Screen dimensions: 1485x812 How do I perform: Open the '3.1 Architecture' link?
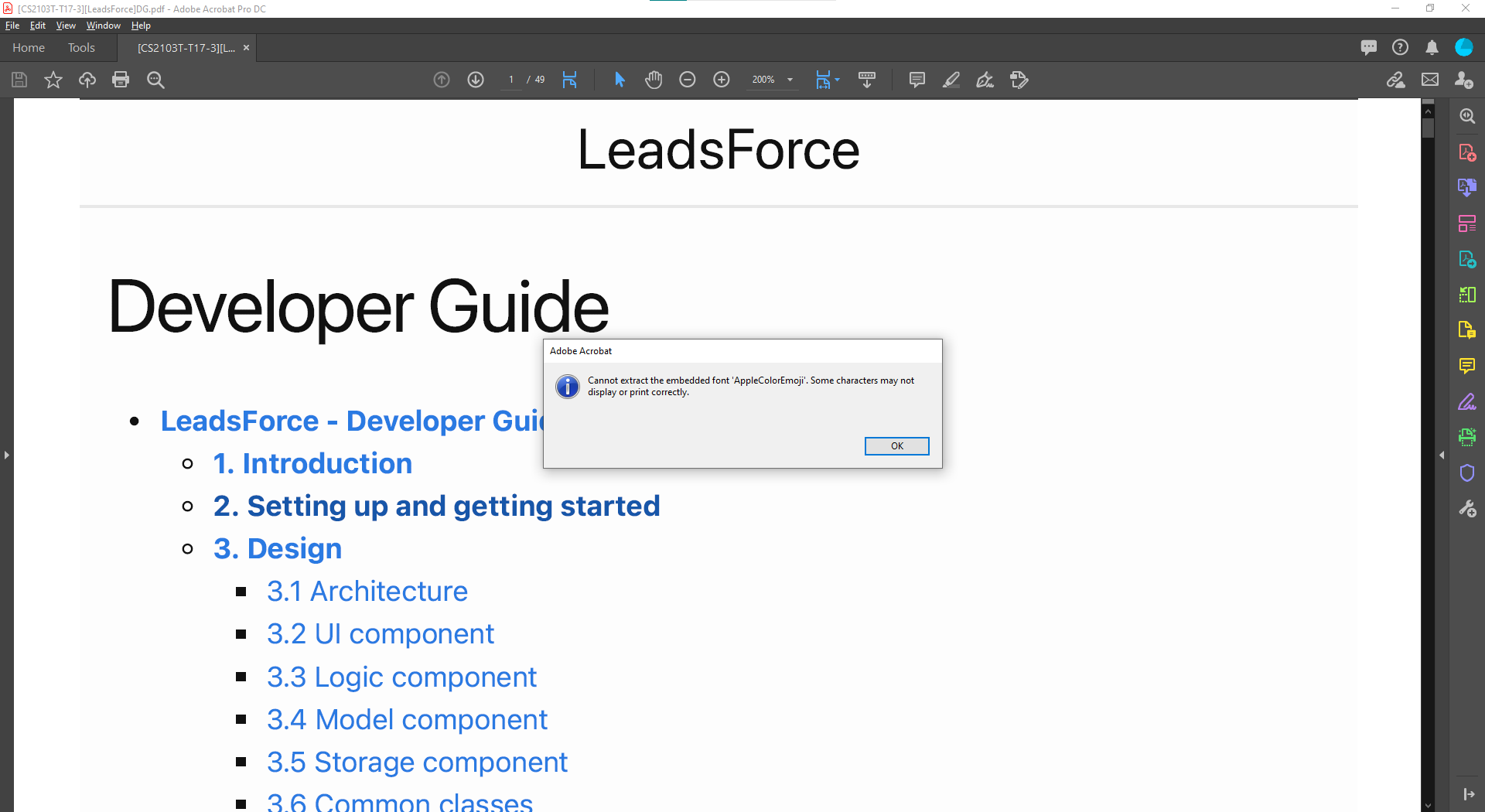(x=367, y=592)
